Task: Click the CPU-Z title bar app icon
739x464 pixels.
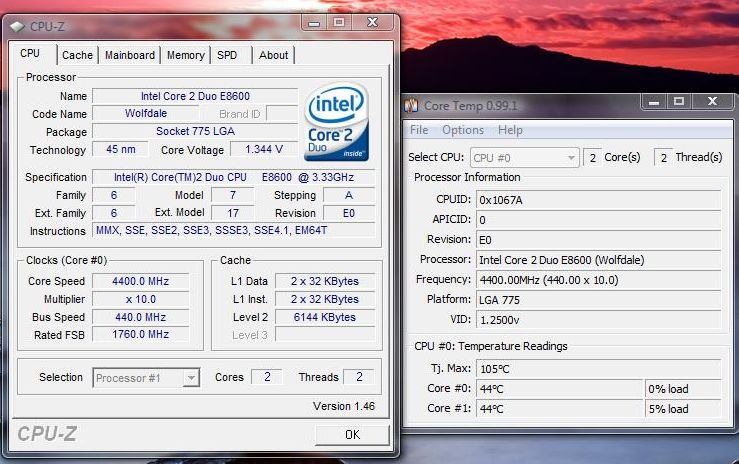Action: (17, 26)
